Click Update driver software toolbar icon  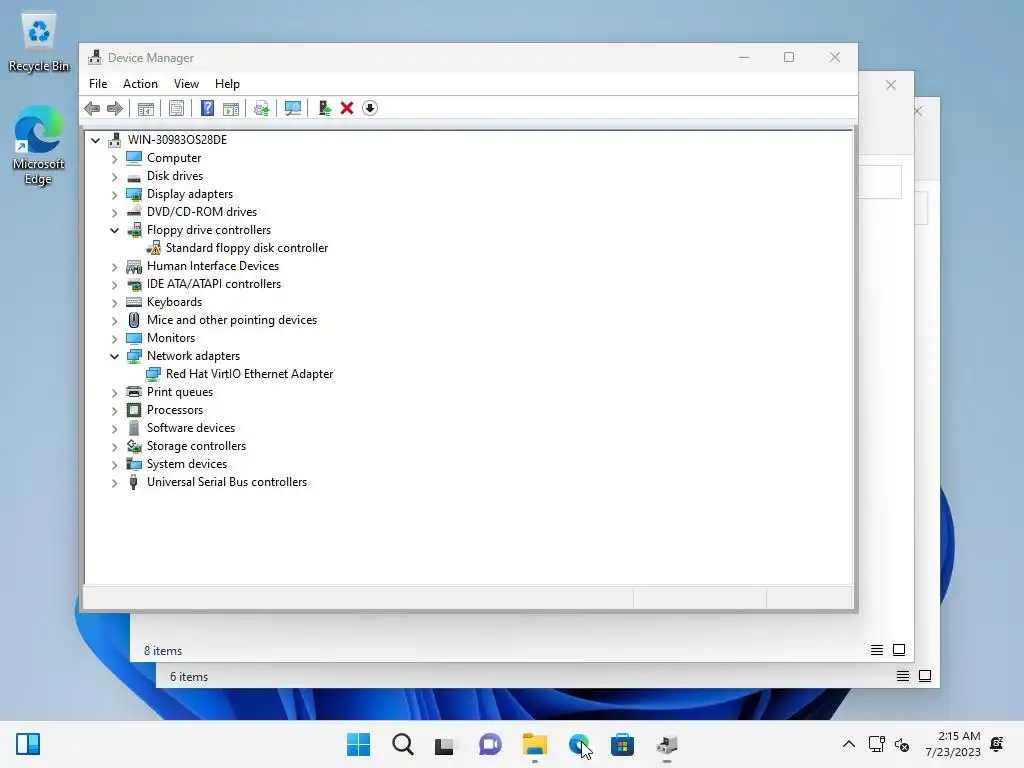point(261,108)
